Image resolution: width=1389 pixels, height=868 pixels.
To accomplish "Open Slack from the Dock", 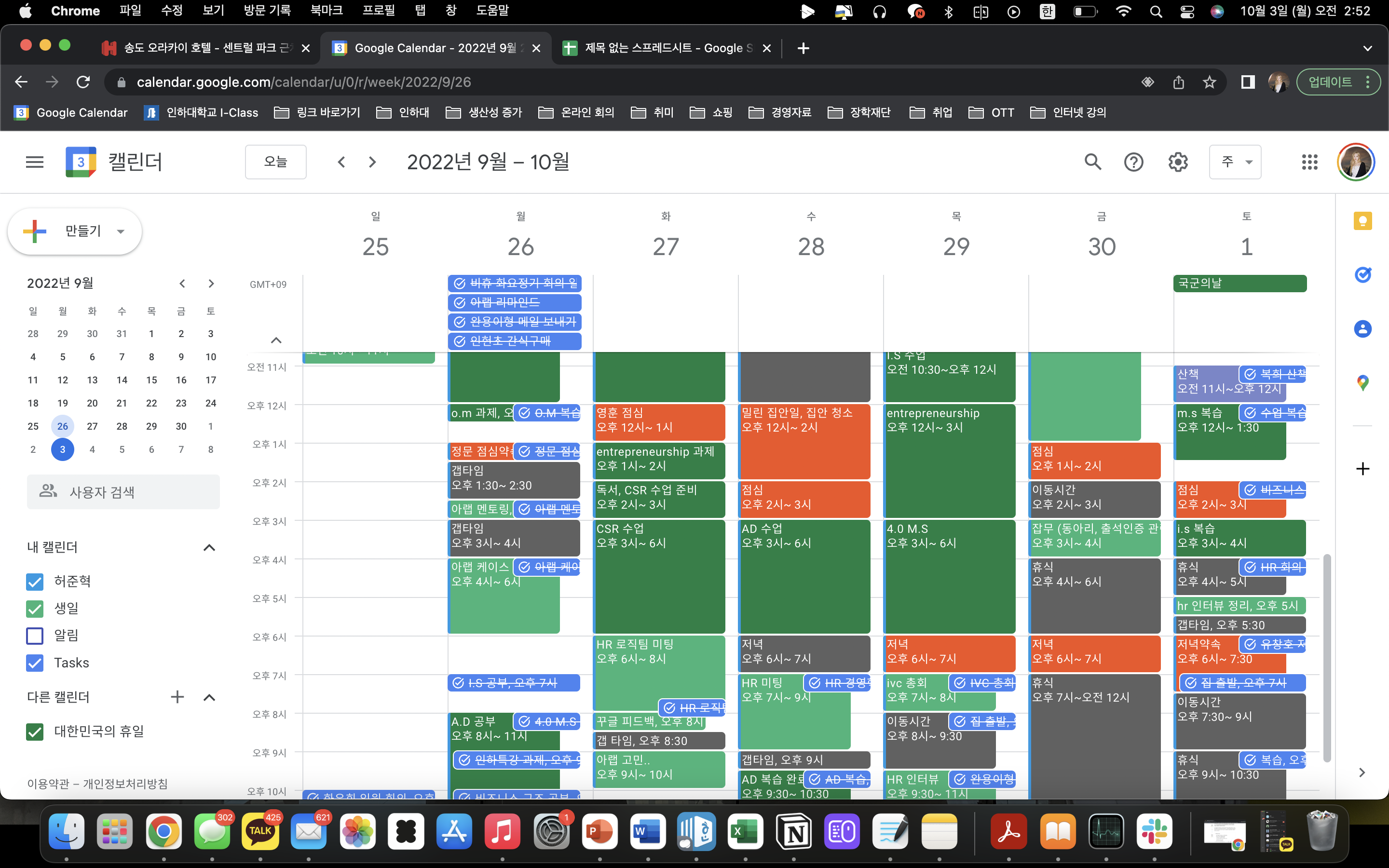I will click(1154, 831).
